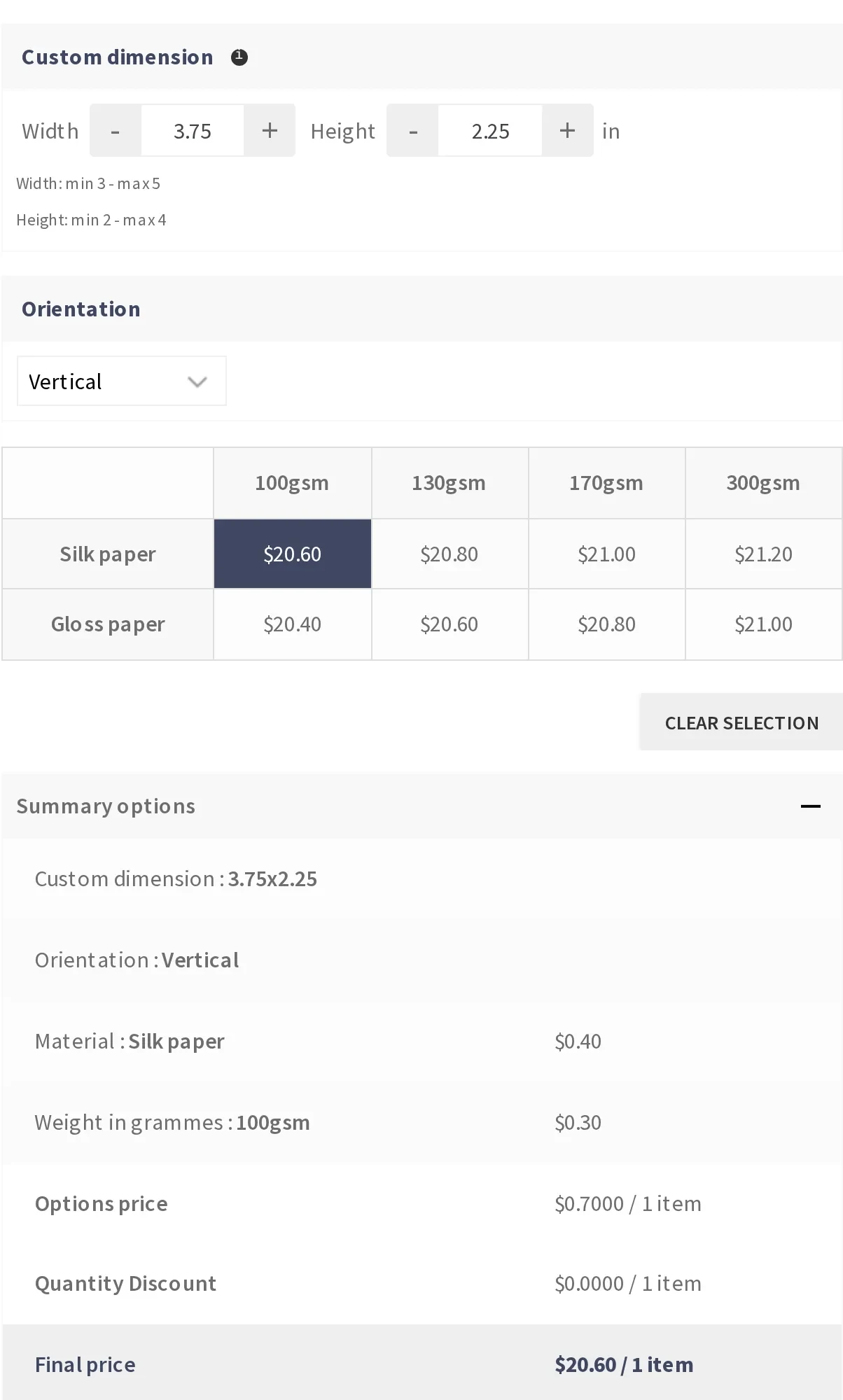Click the 'Width: min 3 - max 5' hint
Viewport: 843px width, 1400px height.
click(88, 183)
